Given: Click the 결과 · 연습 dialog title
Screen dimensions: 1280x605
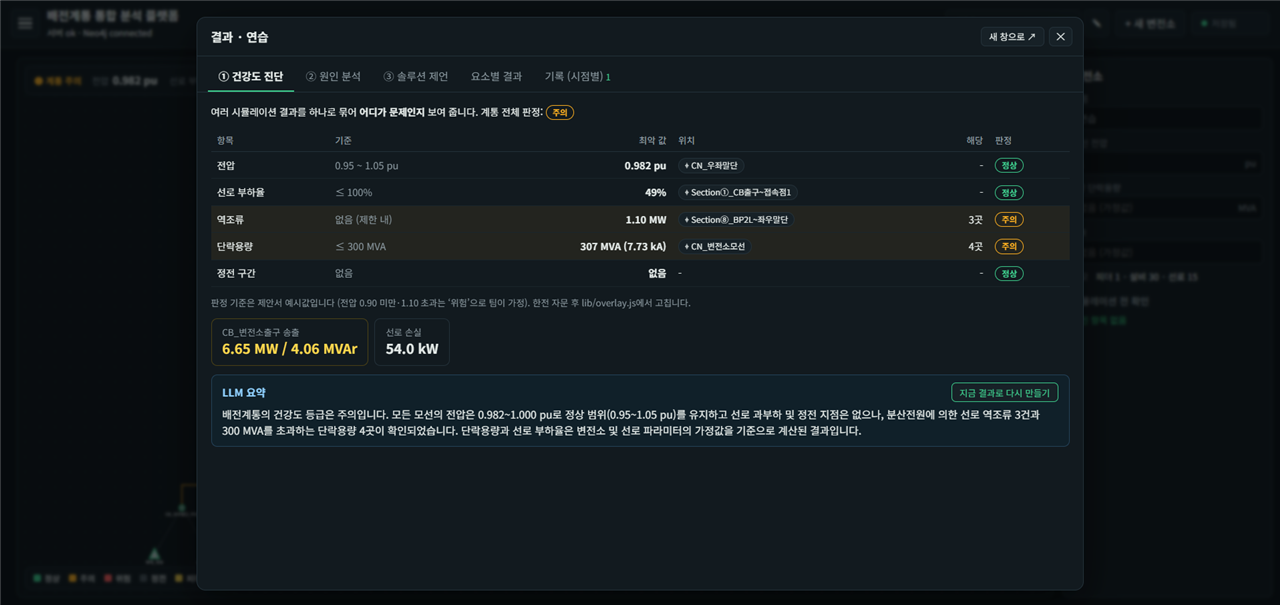Looking at the screenshot, I should (x=239, y=37).
